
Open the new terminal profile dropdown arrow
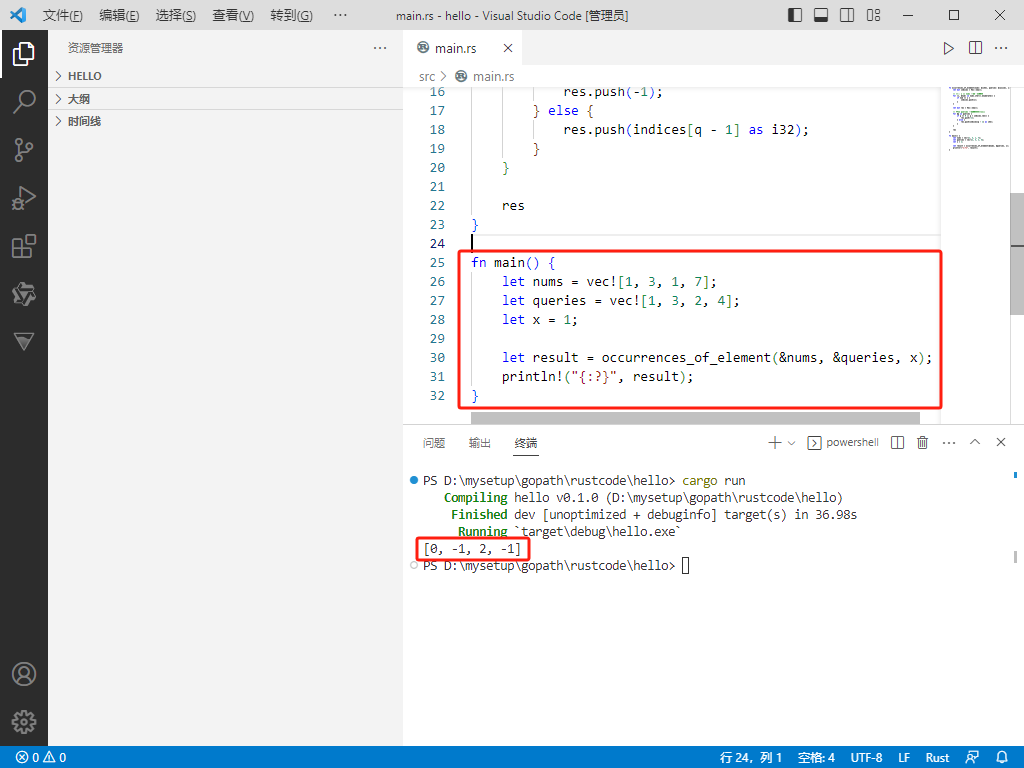point(792,443)
